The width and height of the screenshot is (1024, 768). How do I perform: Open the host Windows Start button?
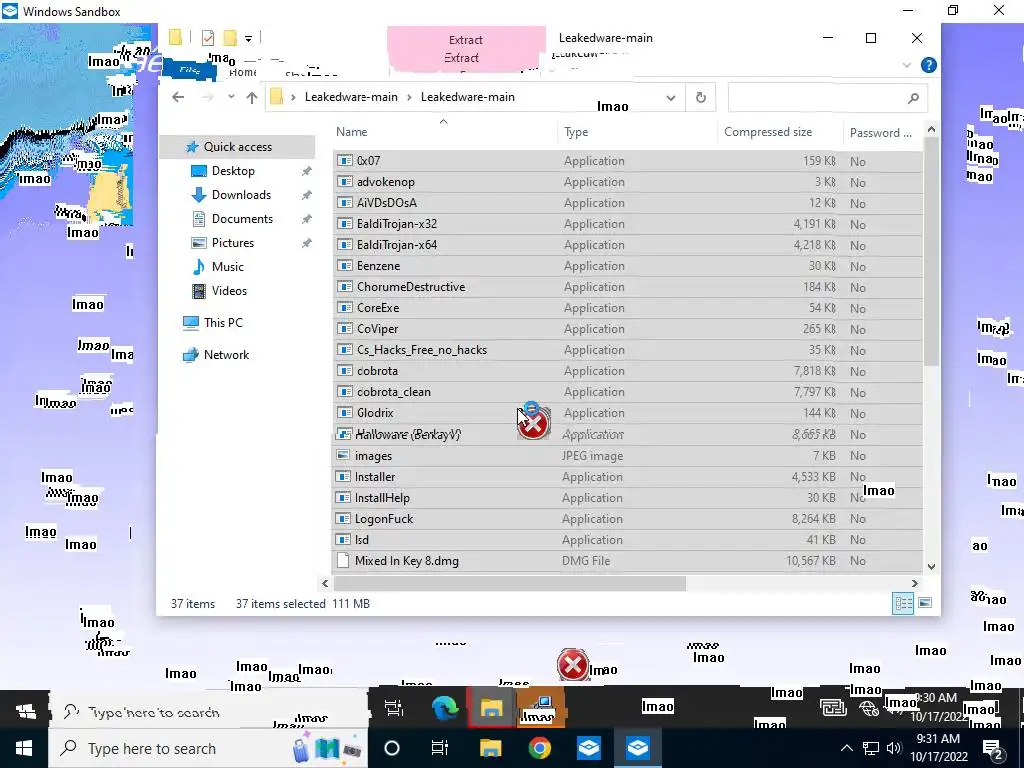(24, 748)
